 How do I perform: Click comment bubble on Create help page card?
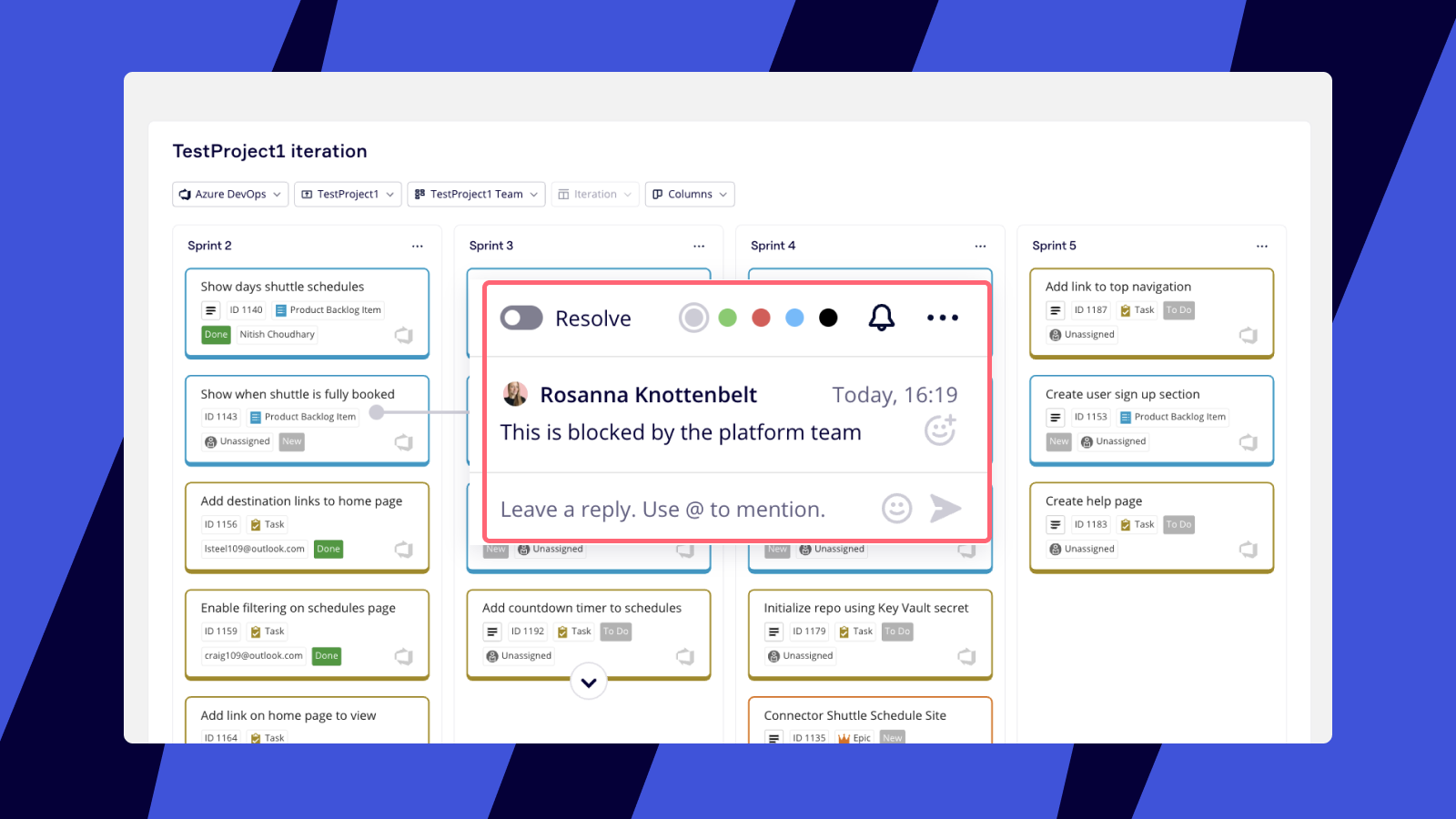(1248, 549)
